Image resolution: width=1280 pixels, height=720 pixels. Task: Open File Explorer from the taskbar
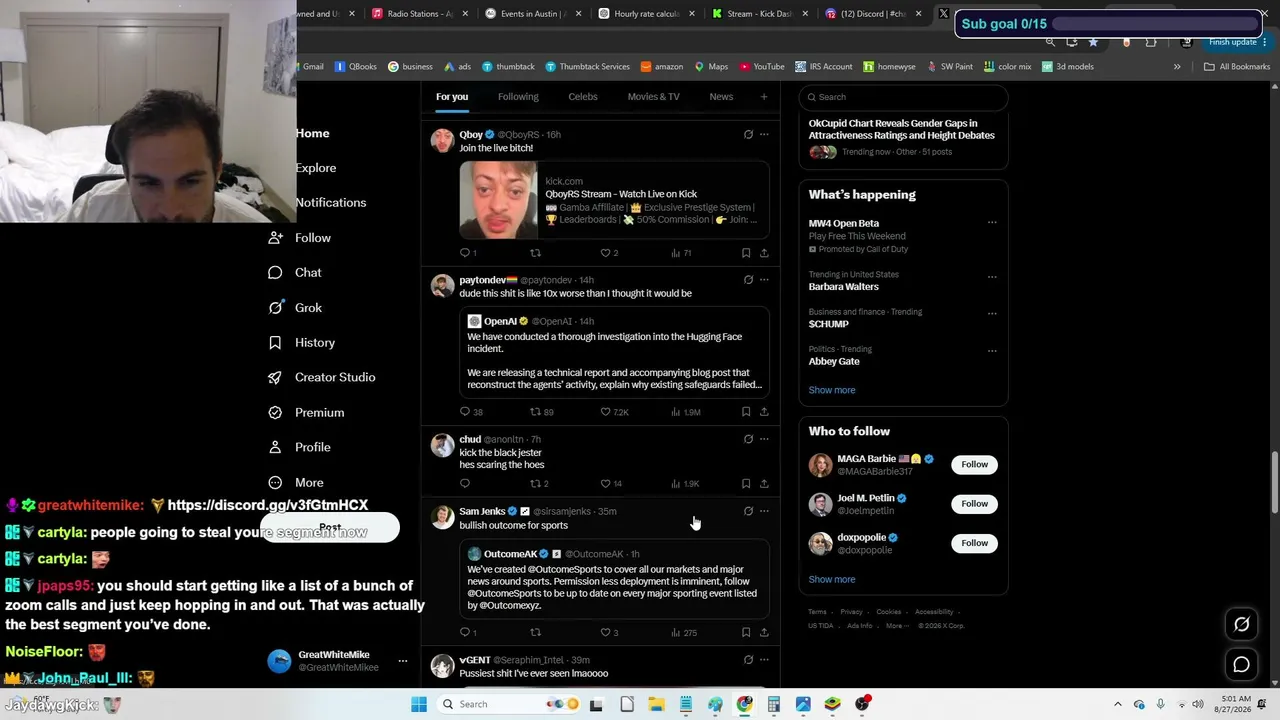(x=656, y=704)
